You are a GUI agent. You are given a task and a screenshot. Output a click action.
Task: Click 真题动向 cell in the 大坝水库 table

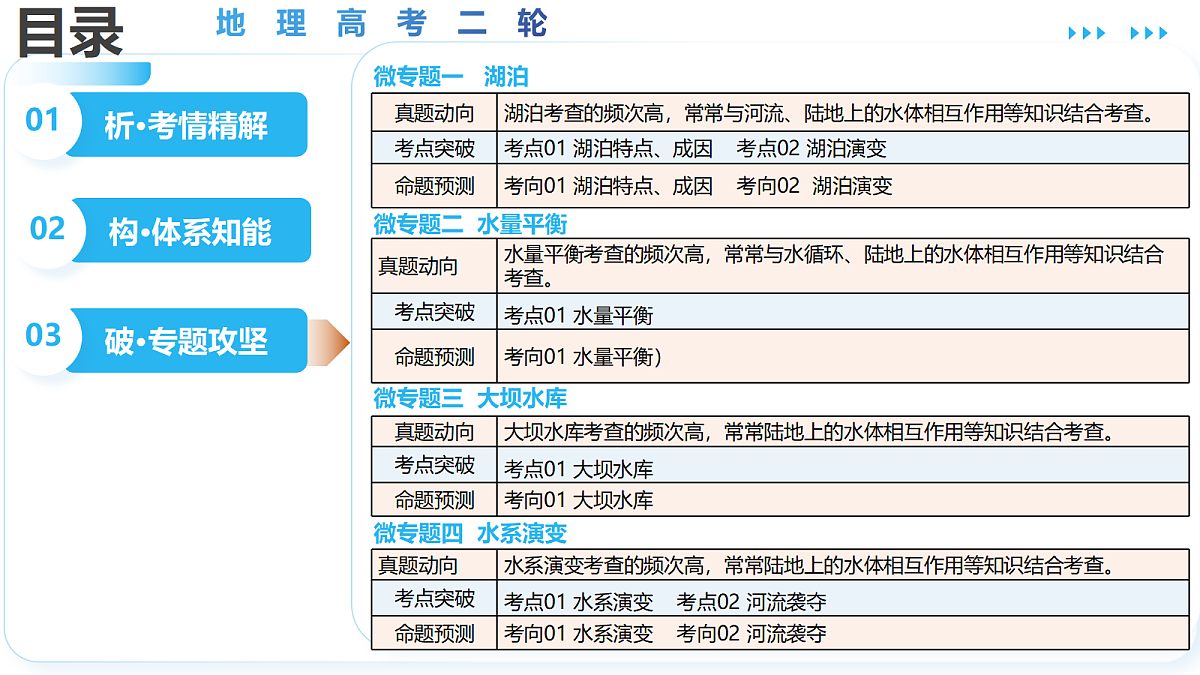[x=435, y=432]
